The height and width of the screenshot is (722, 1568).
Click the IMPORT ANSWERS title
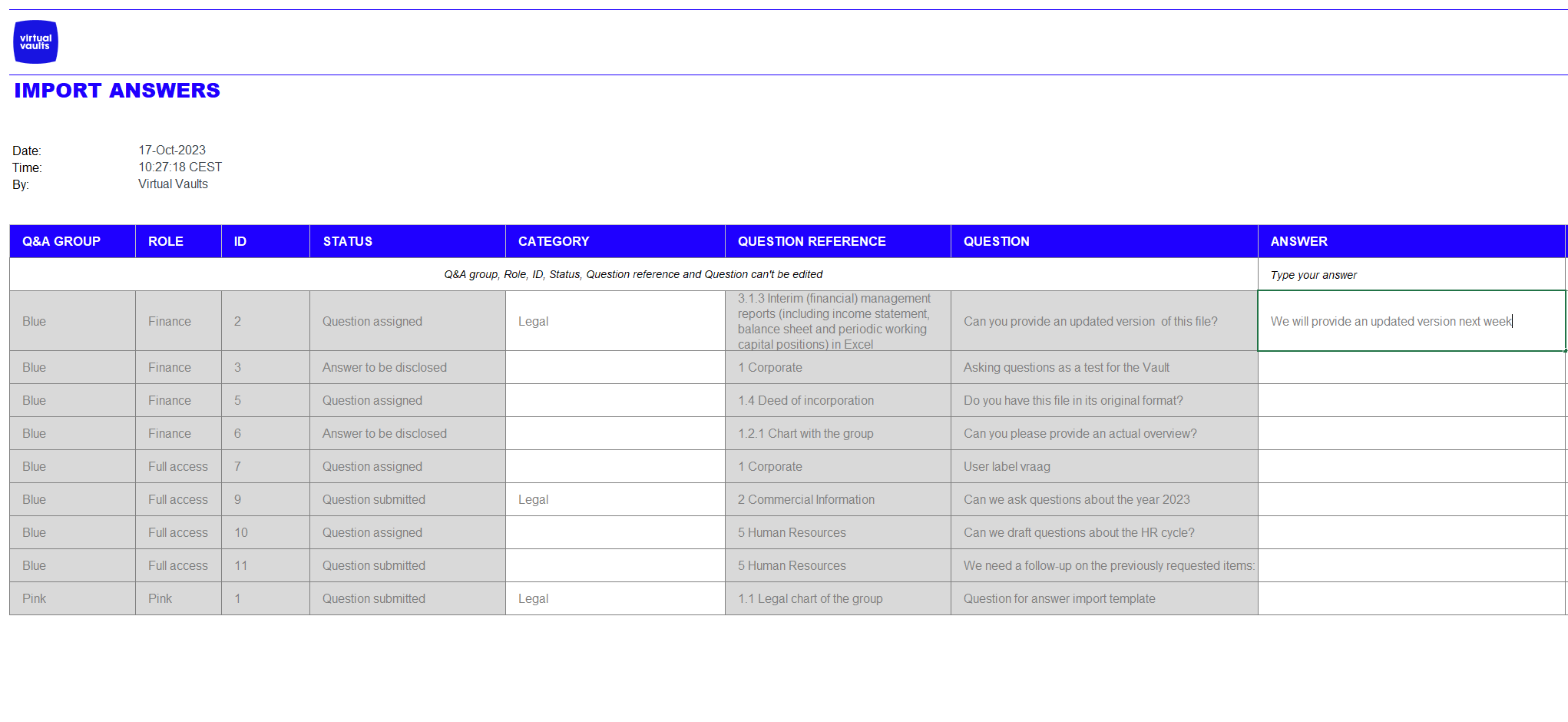(x=117, y=91)
